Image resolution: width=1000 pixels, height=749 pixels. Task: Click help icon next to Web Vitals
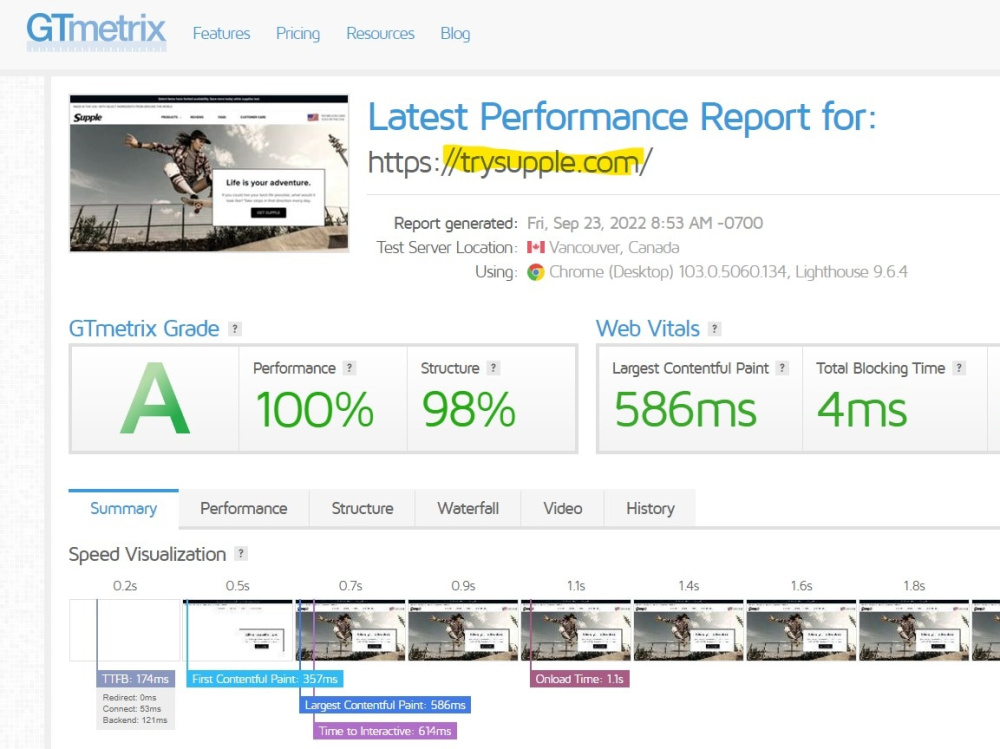[x=715, y=329]
